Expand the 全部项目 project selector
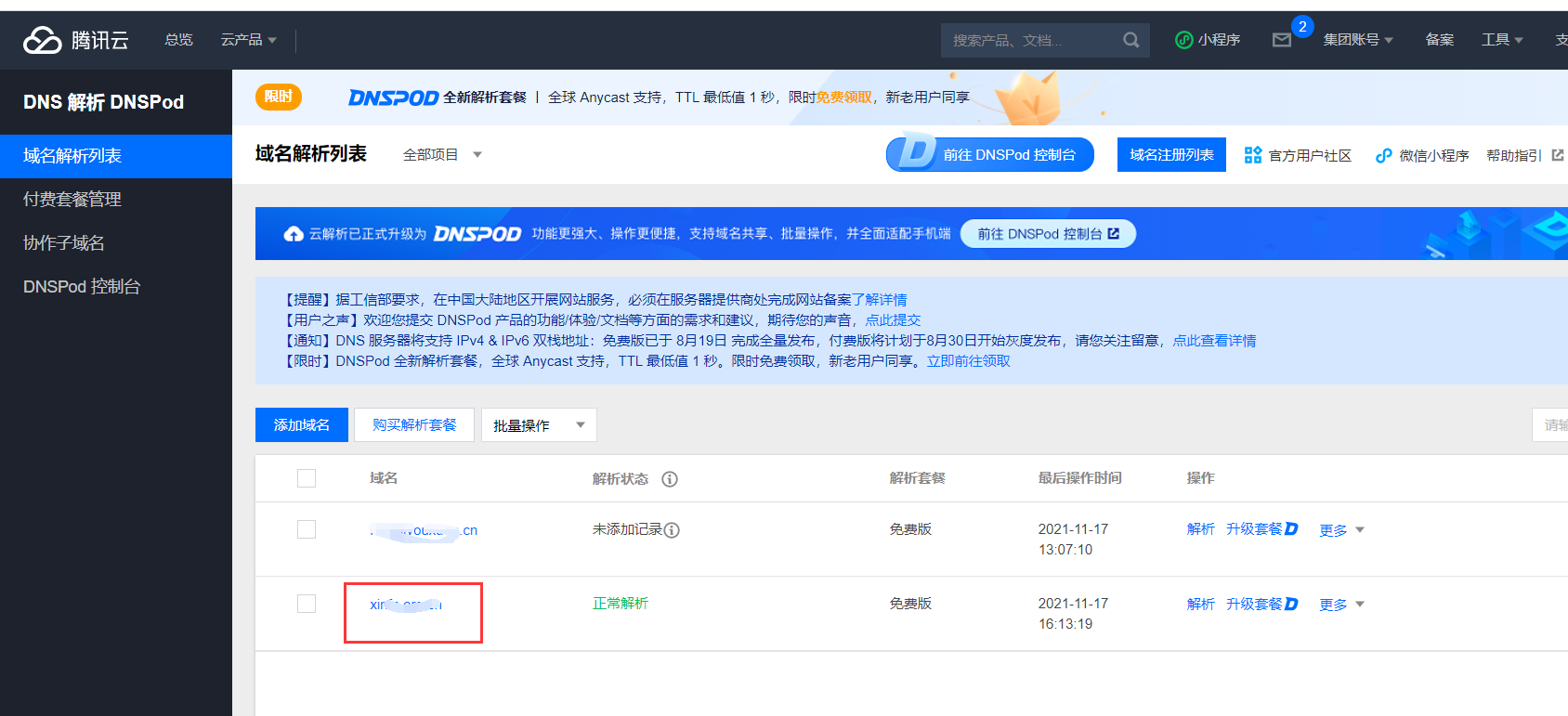The image size is (1568, 716). pos(442,155)
